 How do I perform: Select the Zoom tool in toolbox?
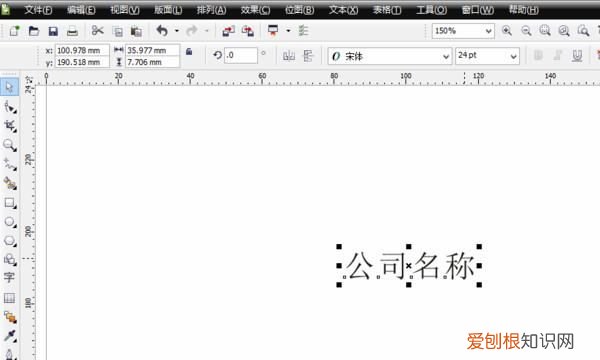[x=10, y=145]
